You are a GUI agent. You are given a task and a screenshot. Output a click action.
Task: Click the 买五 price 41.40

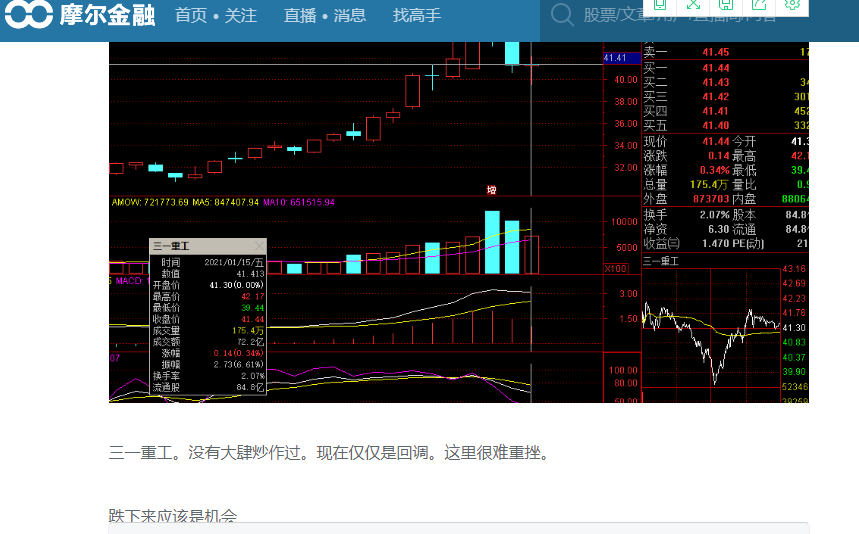(715, 125)
